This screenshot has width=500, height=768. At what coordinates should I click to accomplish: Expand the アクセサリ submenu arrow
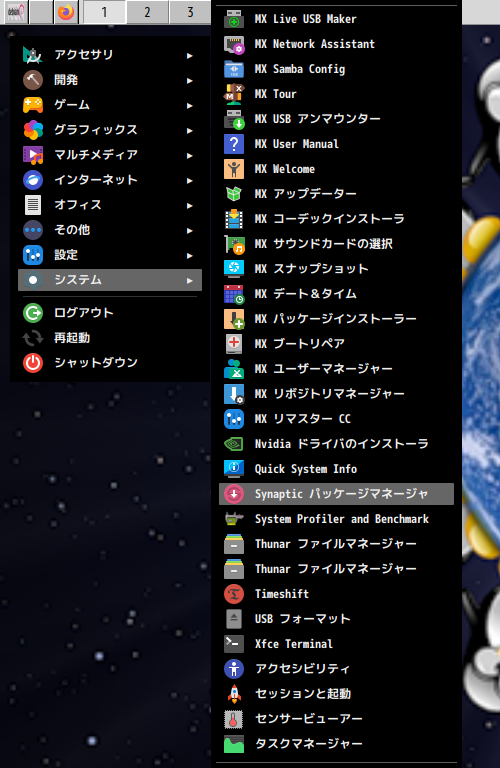(x=190, y=55)
